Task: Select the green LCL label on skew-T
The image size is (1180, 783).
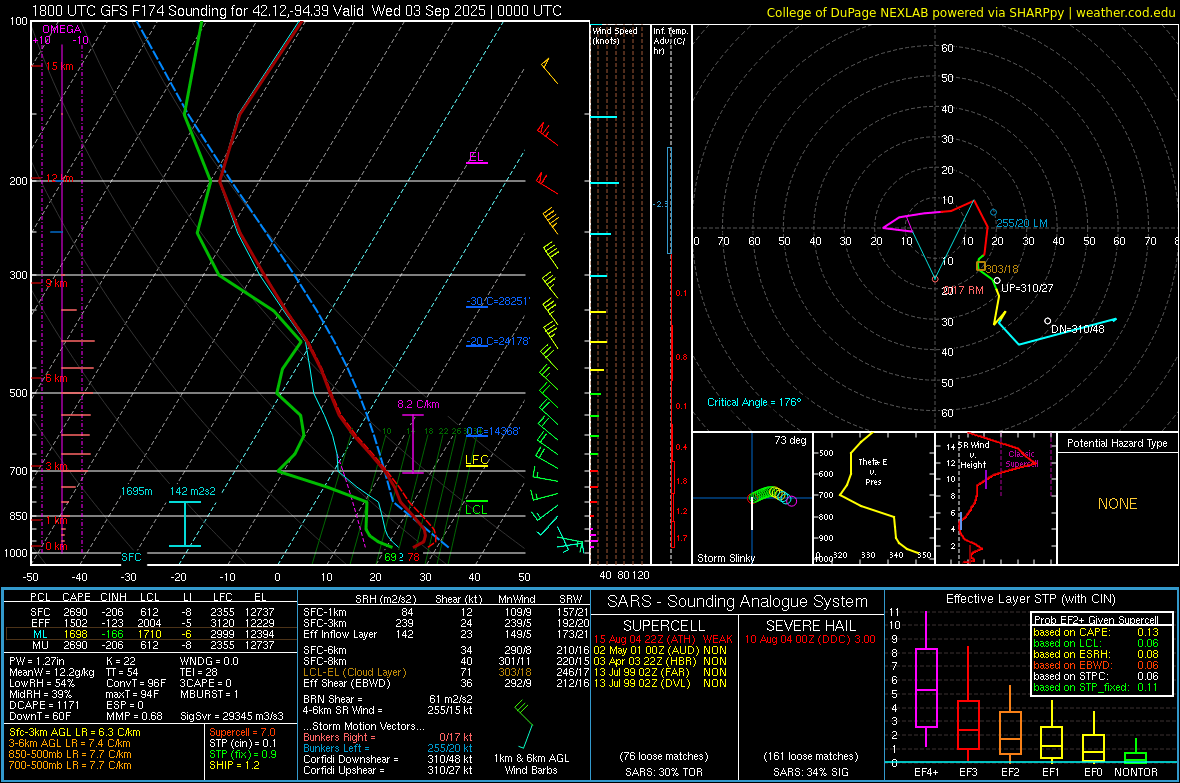Action: (x=476, y=510)
